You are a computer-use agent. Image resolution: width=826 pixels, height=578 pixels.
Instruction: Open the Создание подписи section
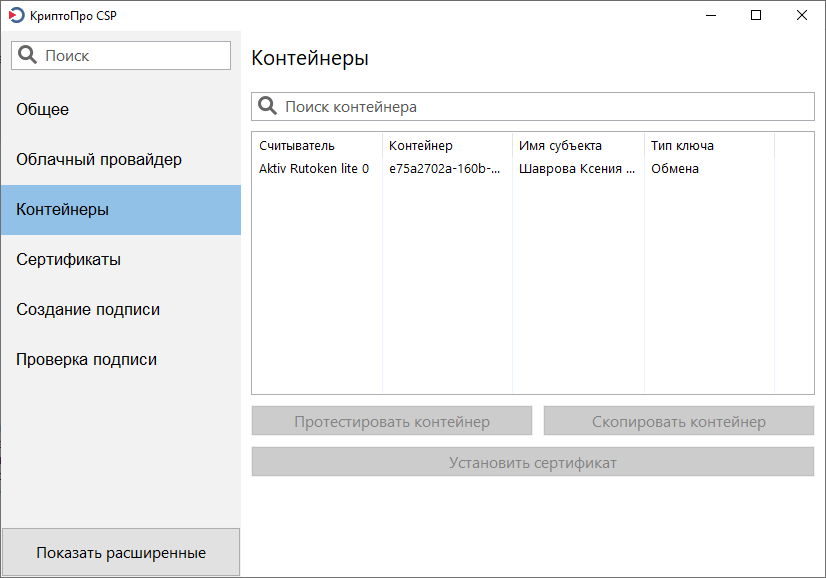121,310
